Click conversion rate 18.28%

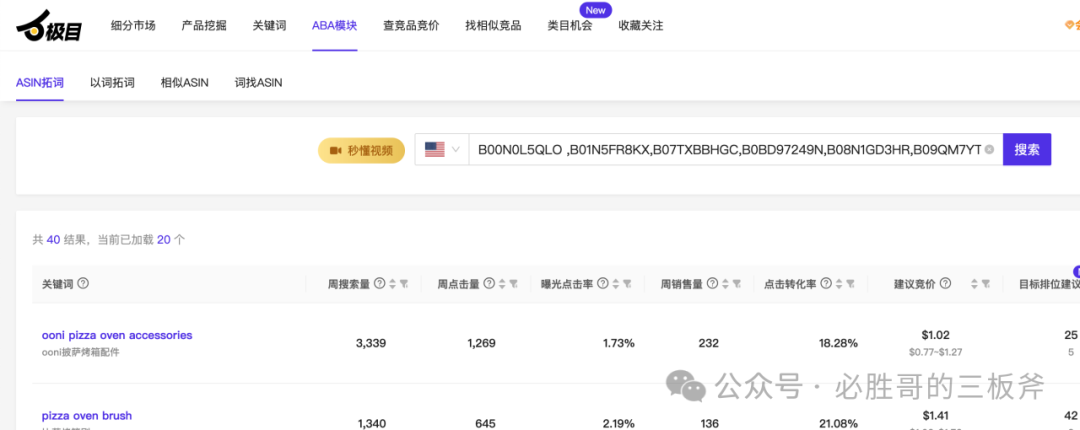[838, 343]
